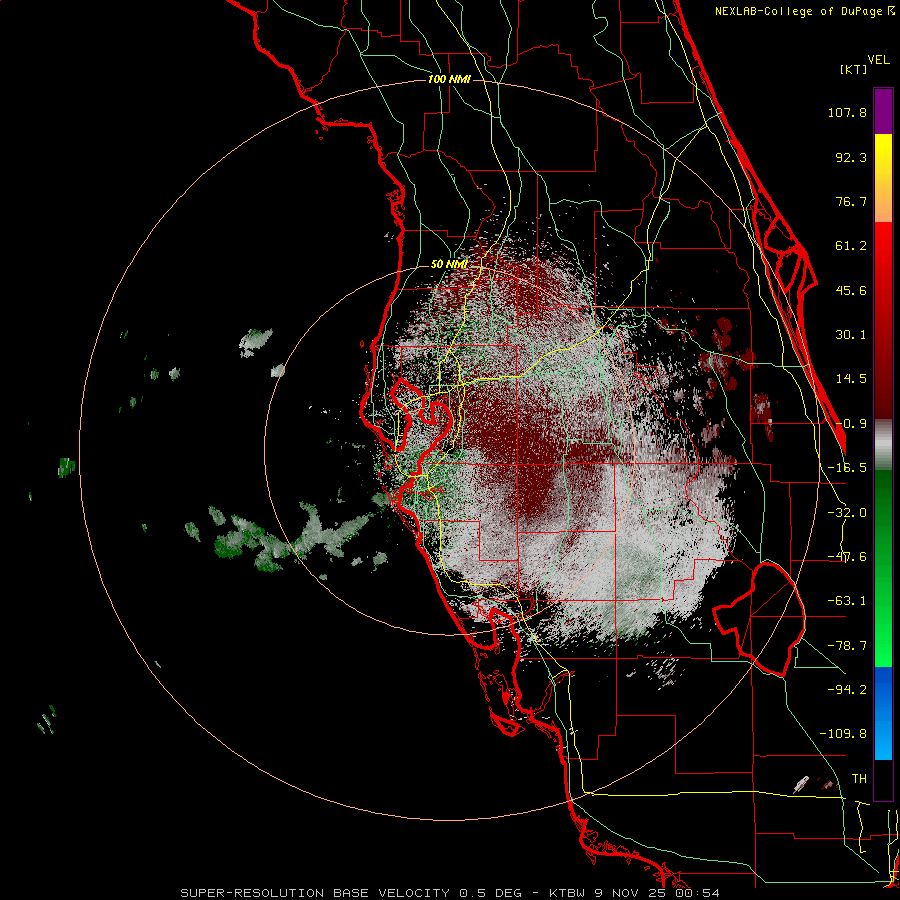Click the -0.9 velocity scale value
This screenshot has height=900, width=900.
tap(851, 424)
